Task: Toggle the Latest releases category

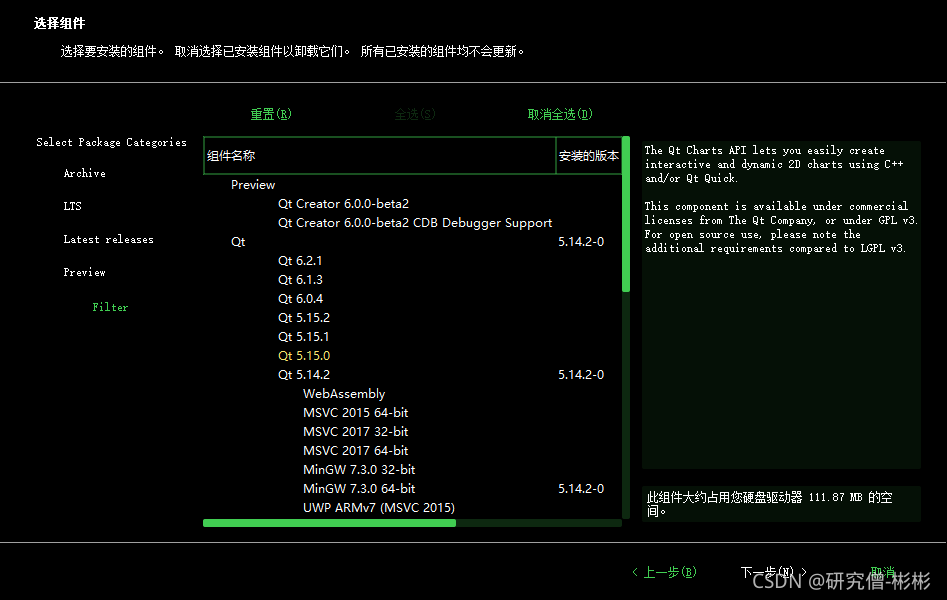Action: [x=108, y=239]
